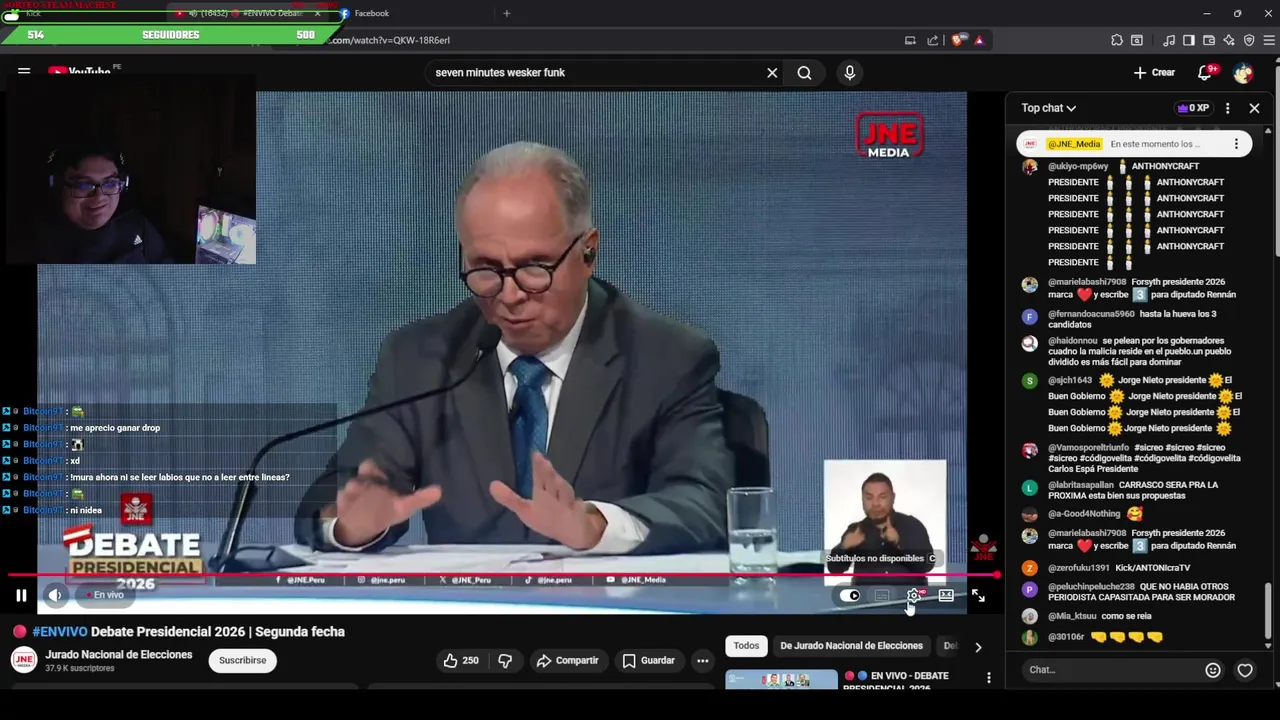The image size is (1280, 720).
Task: Open browser main menu
Action: coord(1269,40)
